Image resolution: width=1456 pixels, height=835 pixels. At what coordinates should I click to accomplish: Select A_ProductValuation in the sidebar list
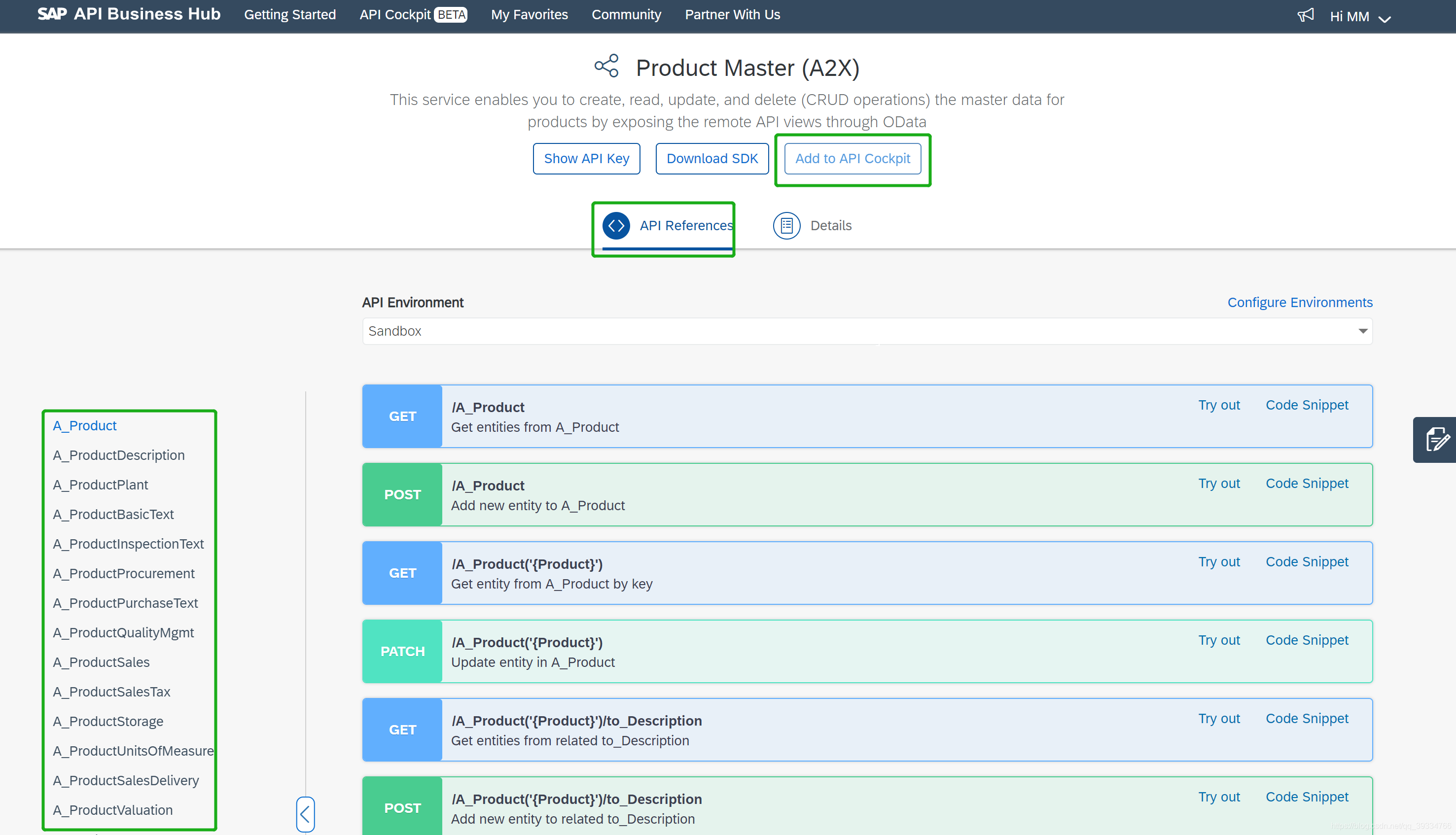(x=112, y=810)
